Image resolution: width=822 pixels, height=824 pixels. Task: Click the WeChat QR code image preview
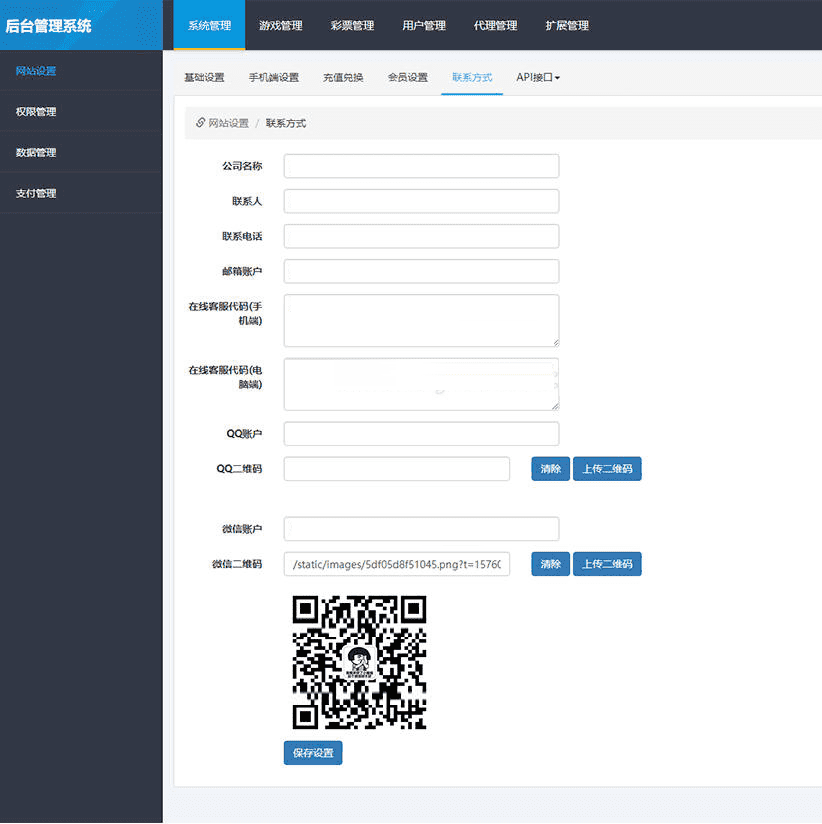click(359, 663)
